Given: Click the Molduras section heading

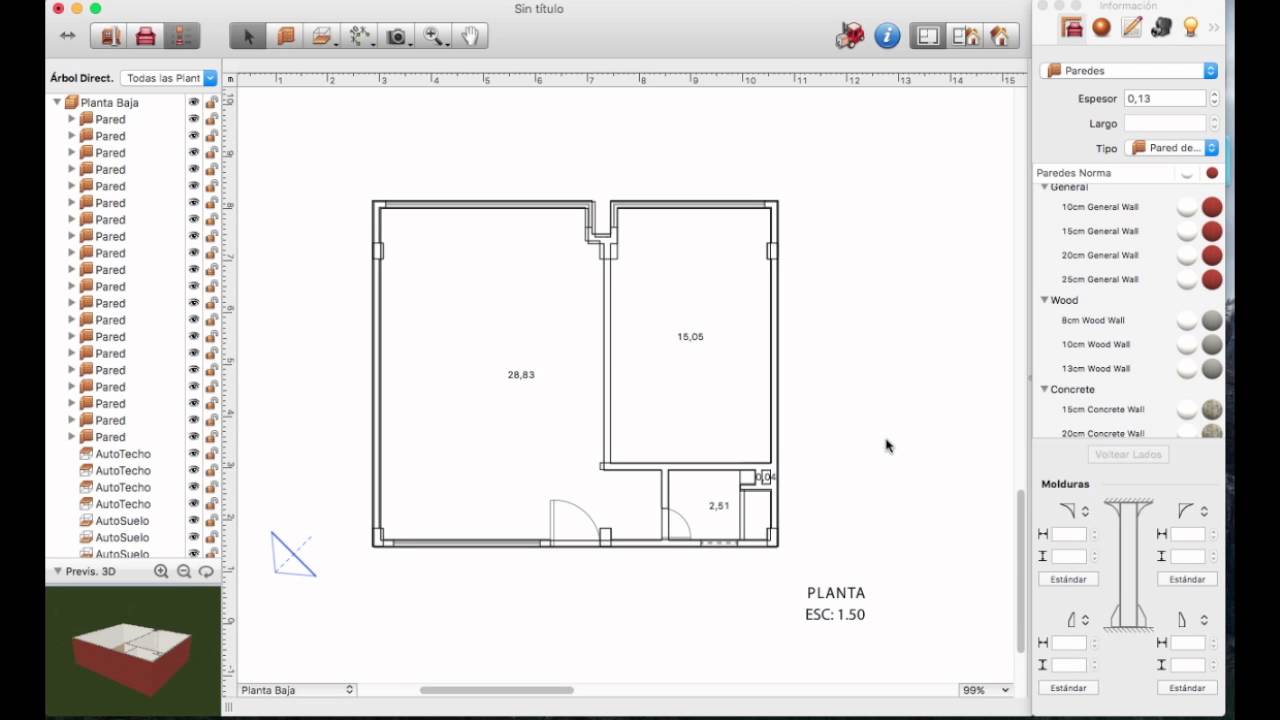Looking at the screenshot, I should click(1065, 484).
